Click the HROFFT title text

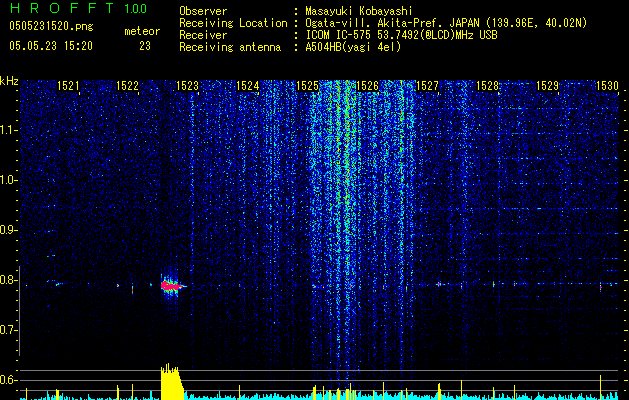point(62,8)
